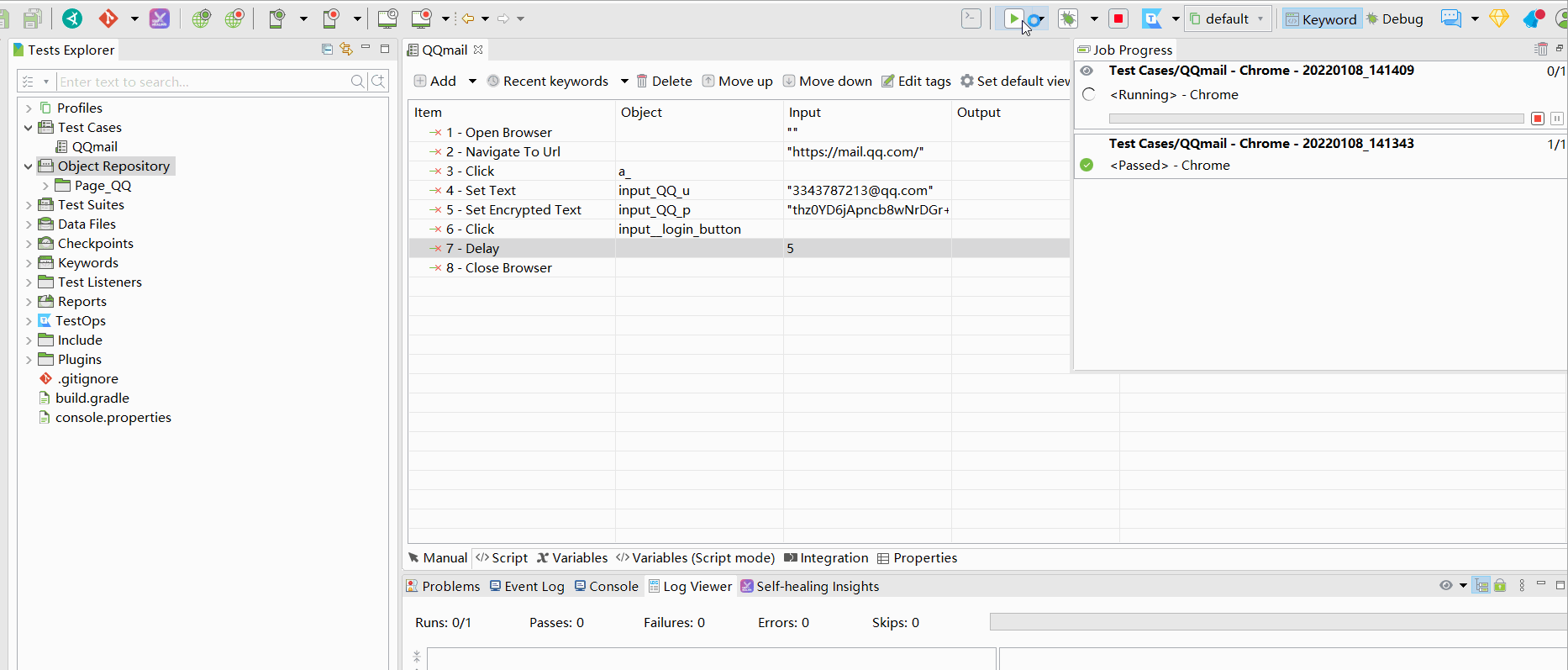This screenshot has height=670, width=1568.
Task: Launch Record Windows monitor icon
Action: coord(421,18)
